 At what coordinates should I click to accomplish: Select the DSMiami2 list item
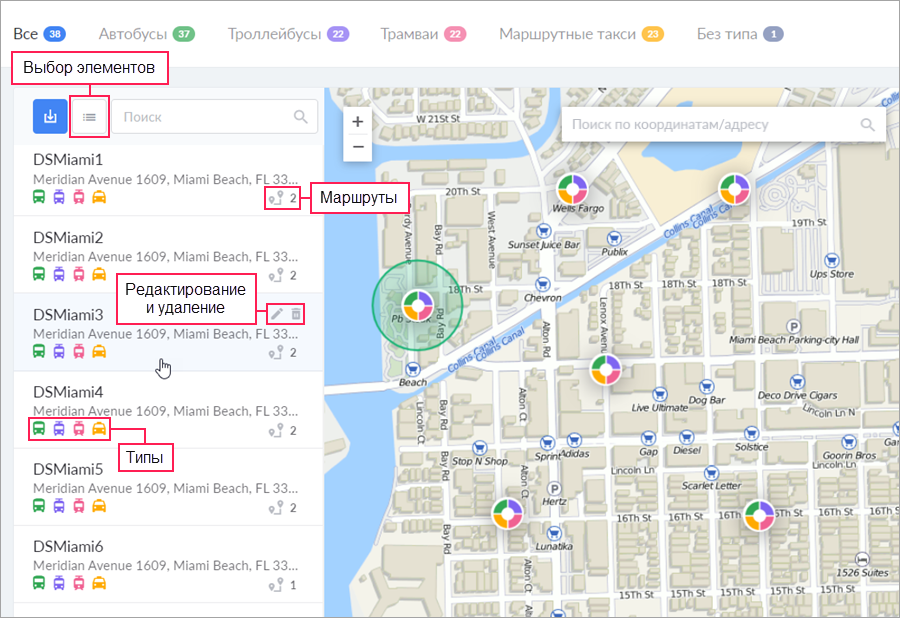pyautogui.click(x=168, y=255)
